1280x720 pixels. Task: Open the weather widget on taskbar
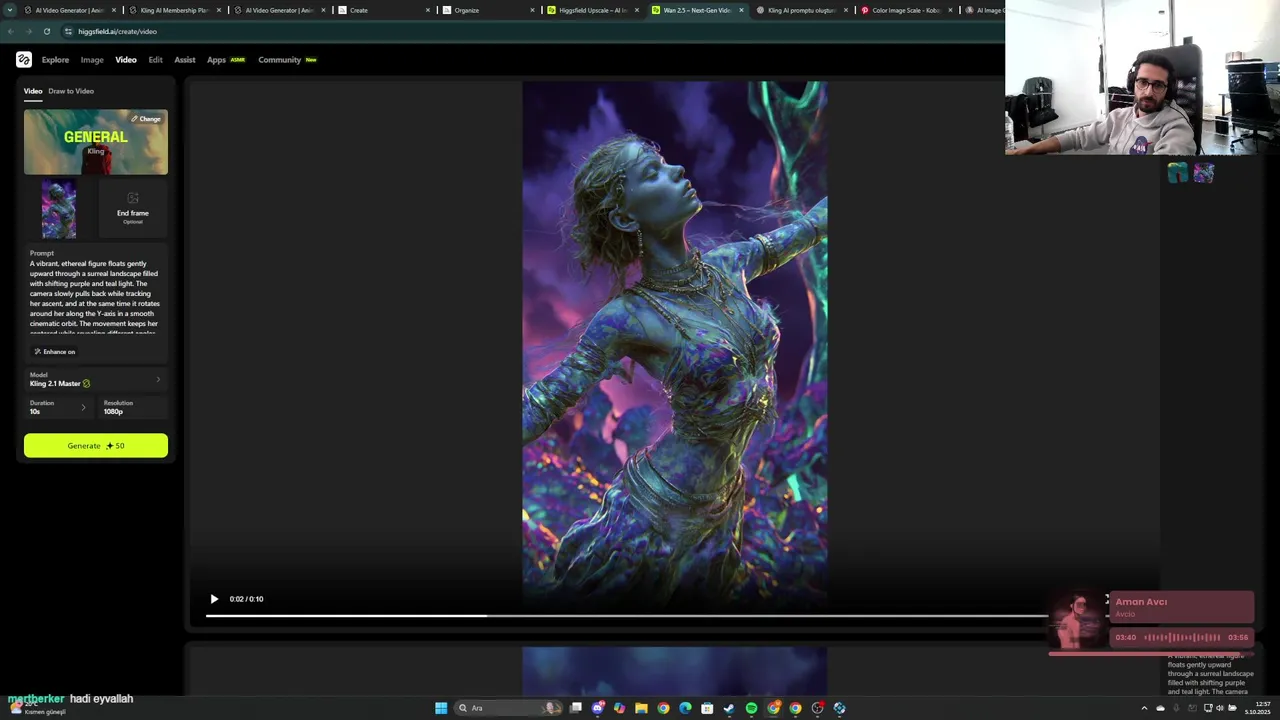(38, 708)
